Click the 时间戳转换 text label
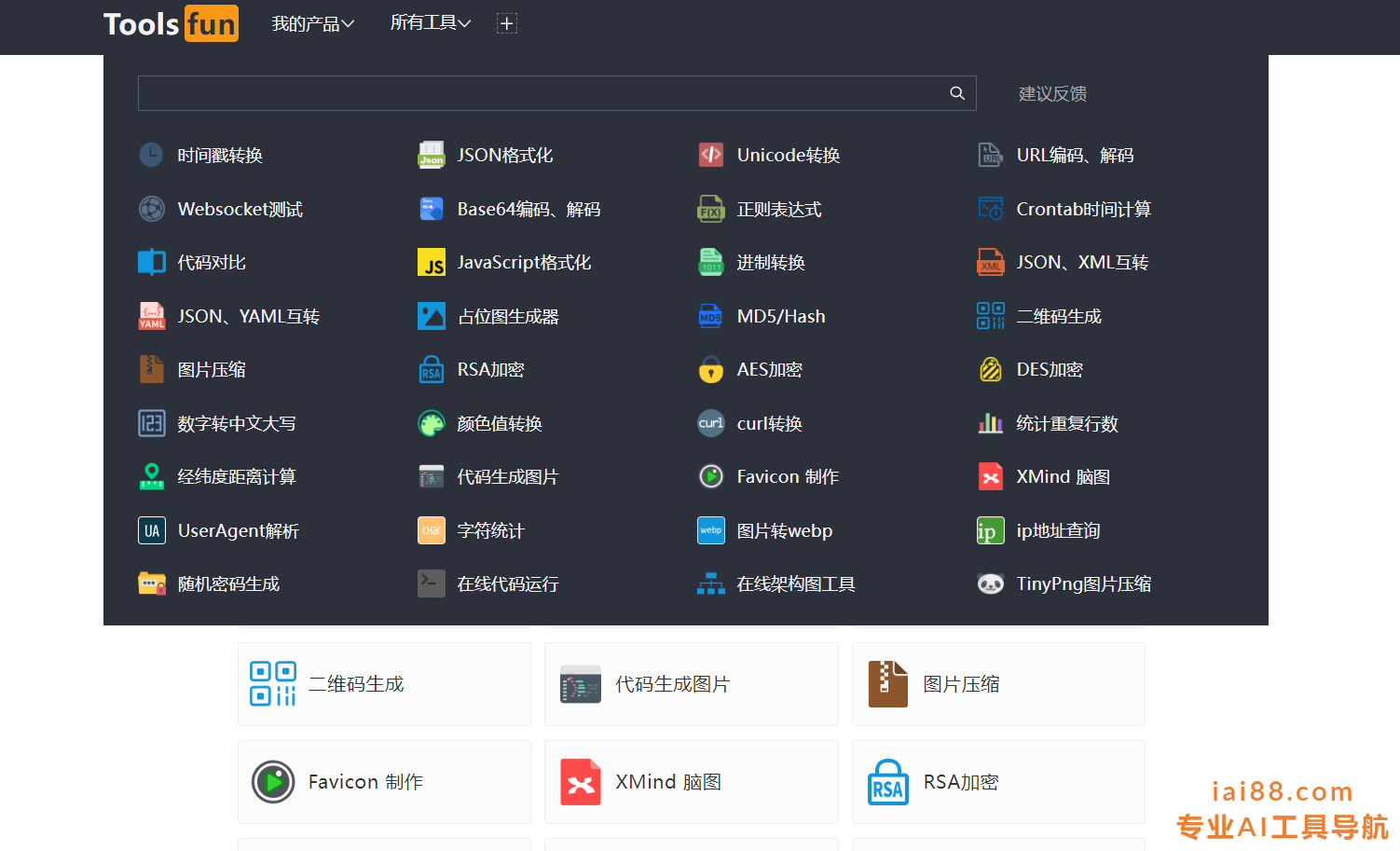The height and width of the screenshot is (851, 1400). [x=220, y=155]
